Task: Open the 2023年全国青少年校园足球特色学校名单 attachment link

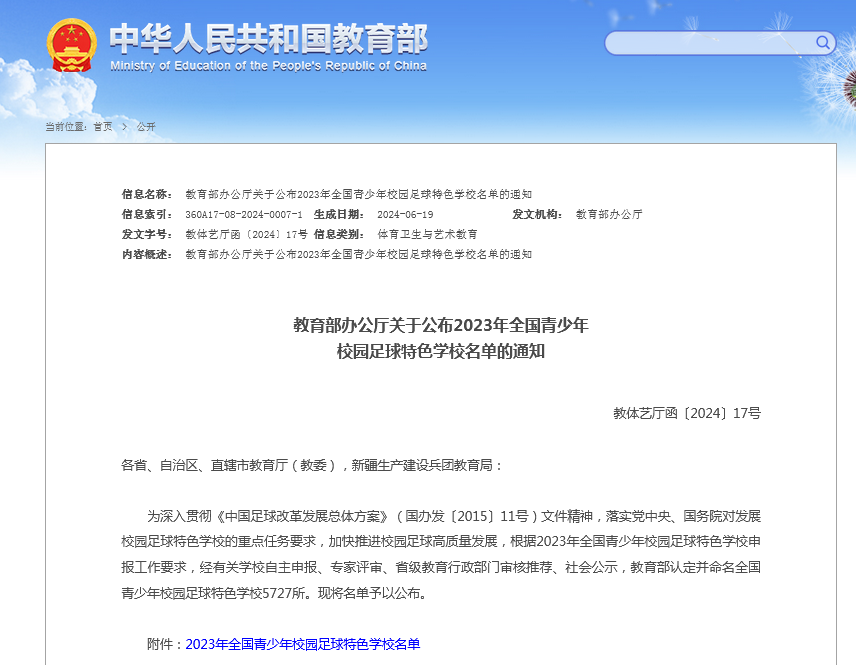Action: pyautogui.click(x=303, y=644)
